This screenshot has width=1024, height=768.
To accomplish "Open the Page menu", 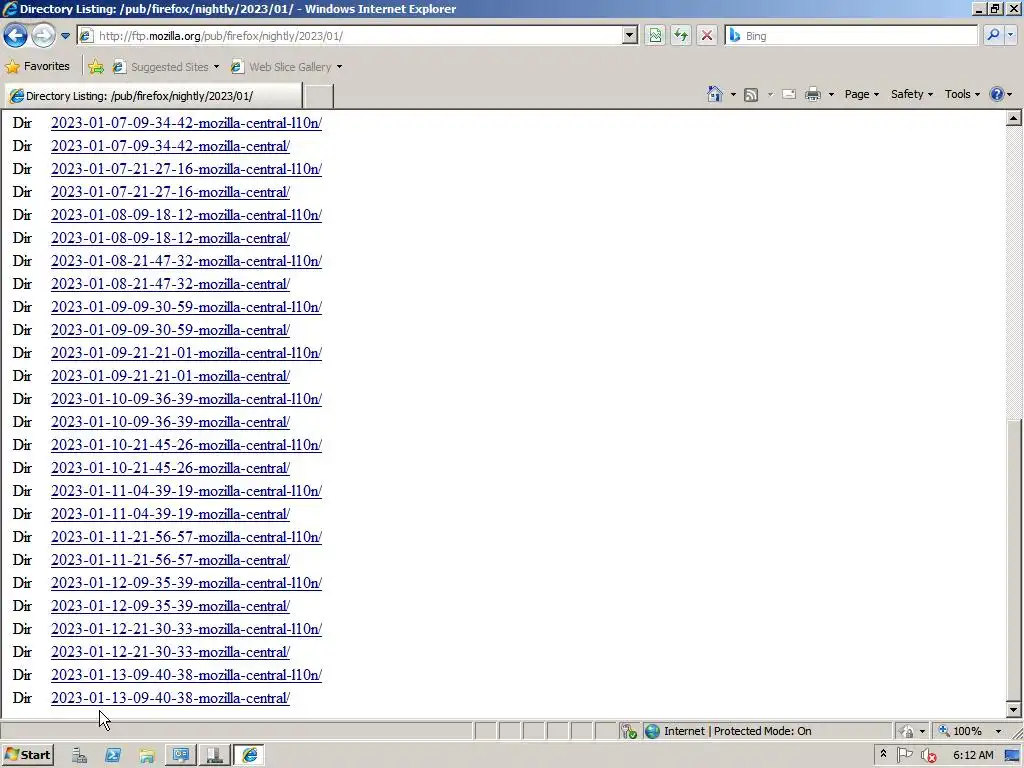I will click(861, 94).
